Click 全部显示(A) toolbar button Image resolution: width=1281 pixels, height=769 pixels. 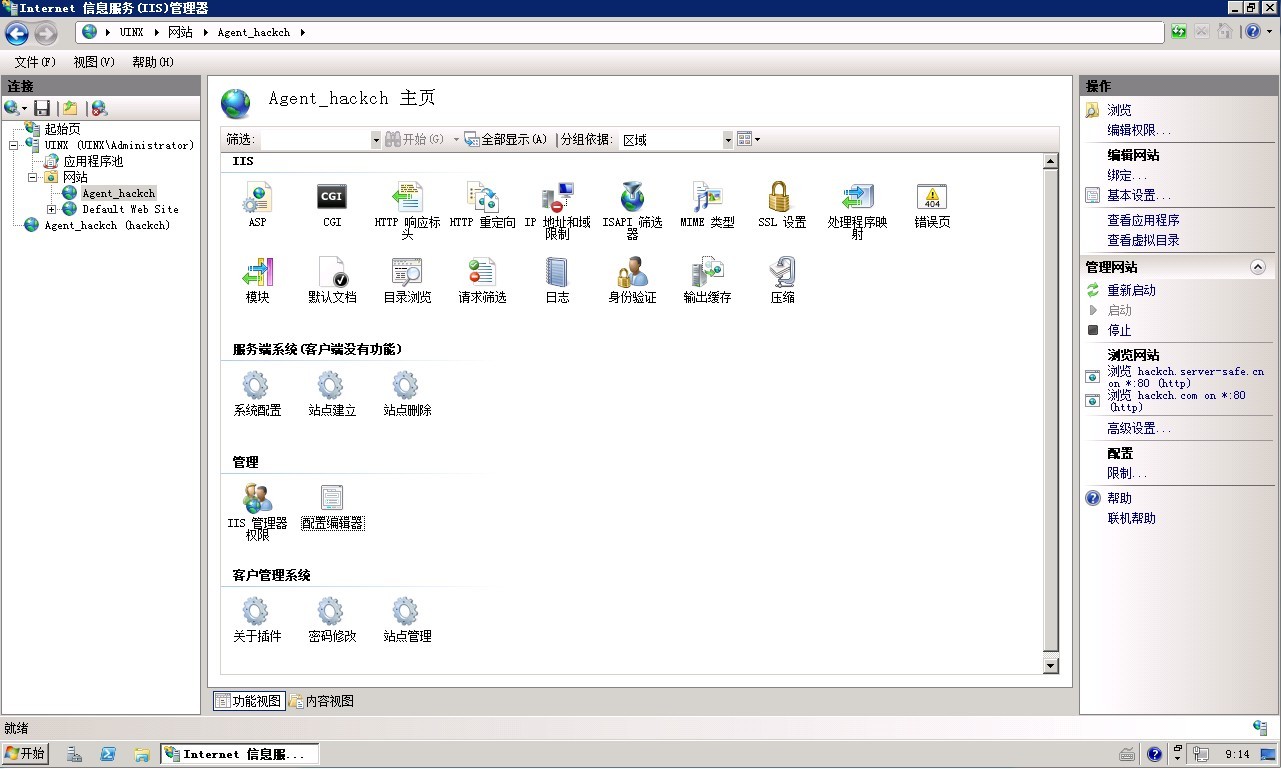click(x=506, y=140)
